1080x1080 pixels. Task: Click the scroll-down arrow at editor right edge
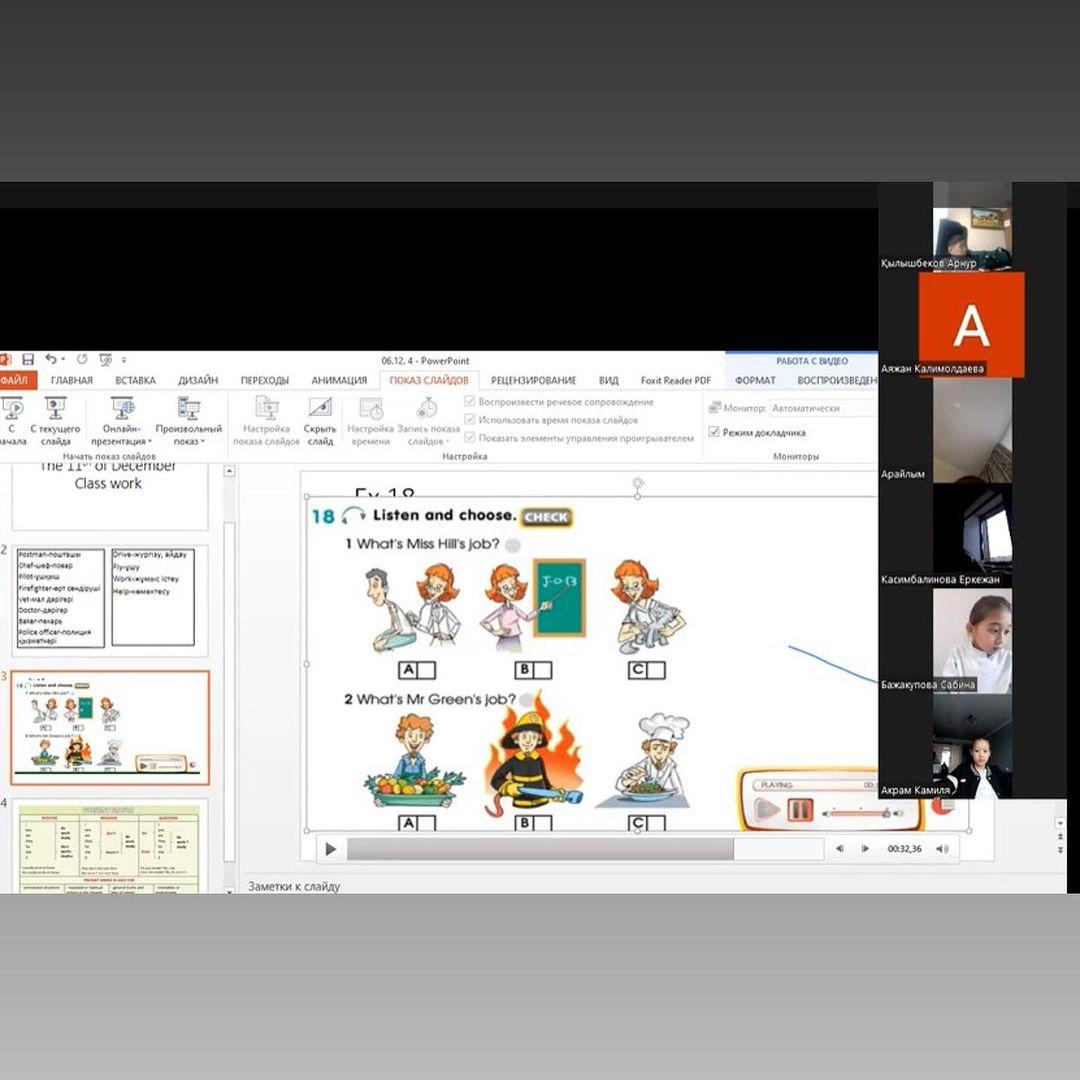[1061, 822]
